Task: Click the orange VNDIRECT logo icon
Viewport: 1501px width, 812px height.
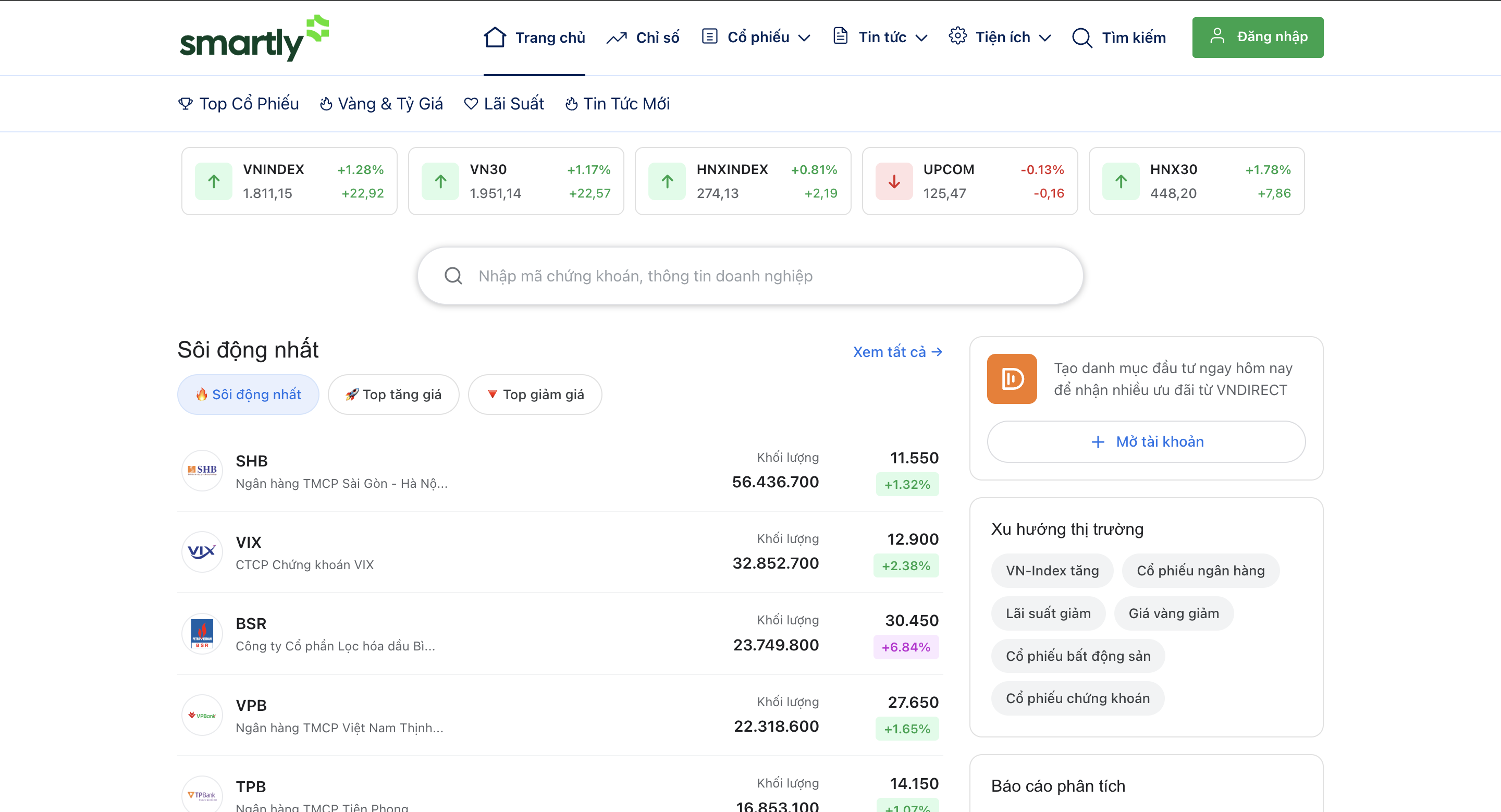Action: pos(1012,379)
